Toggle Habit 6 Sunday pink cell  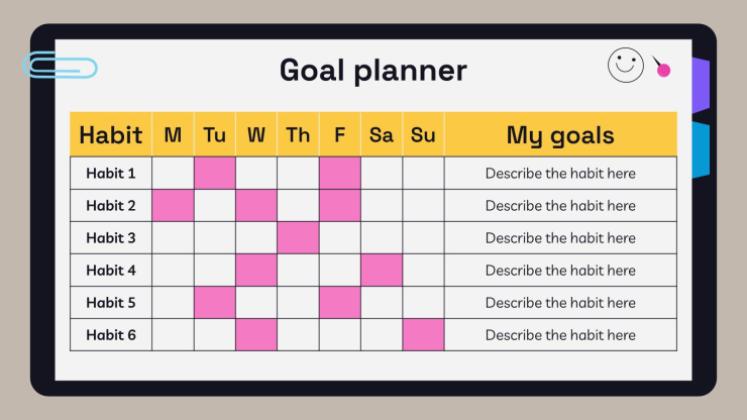[x=423, y=335]
